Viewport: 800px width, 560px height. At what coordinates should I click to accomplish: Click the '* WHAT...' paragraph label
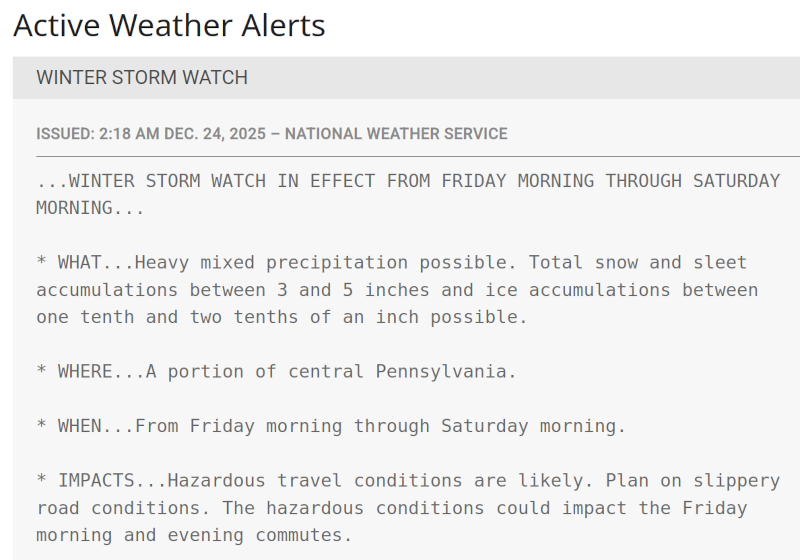tap(84, 263)
